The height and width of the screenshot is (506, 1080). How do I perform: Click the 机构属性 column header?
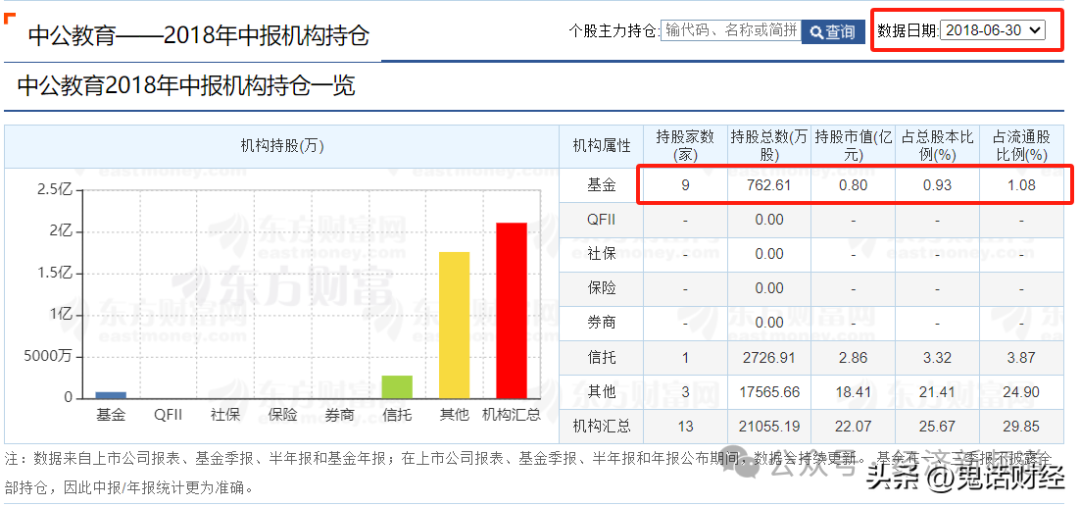click(601, 146)
